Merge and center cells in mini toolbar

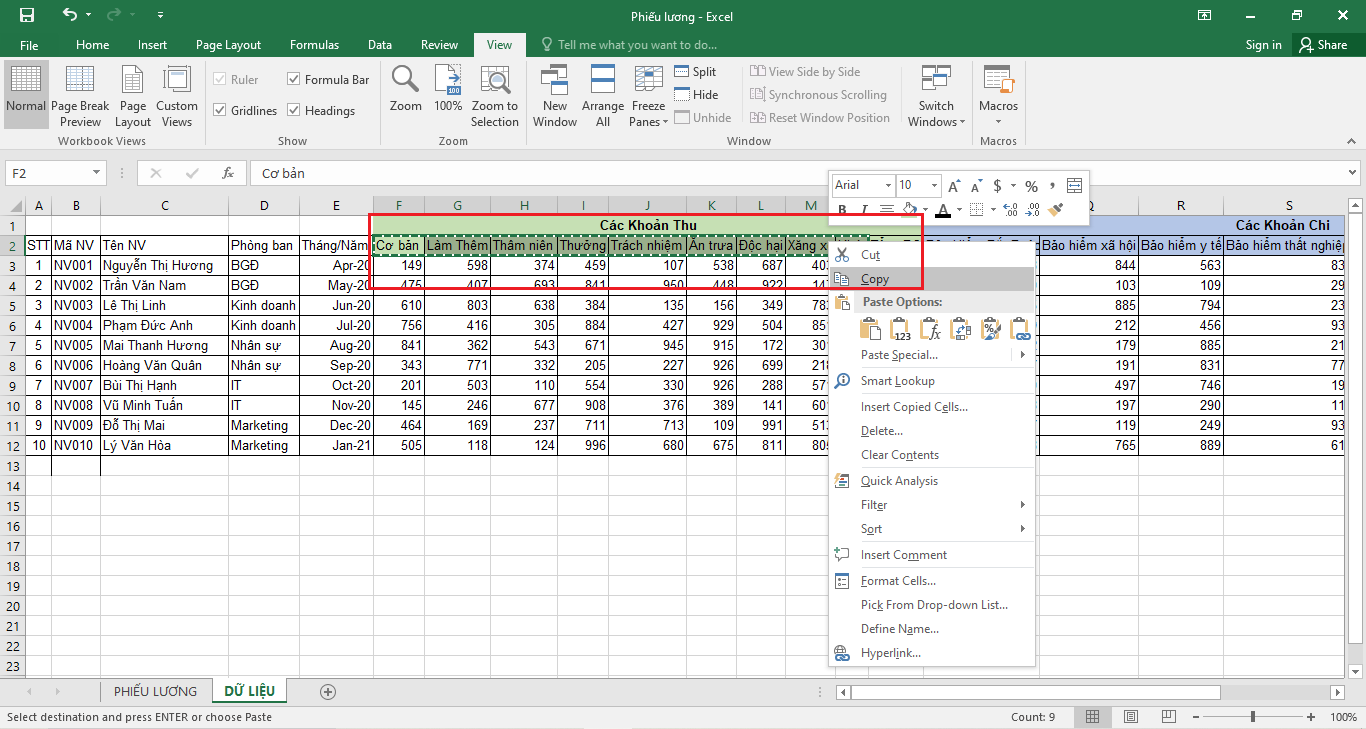point(1074,186)
